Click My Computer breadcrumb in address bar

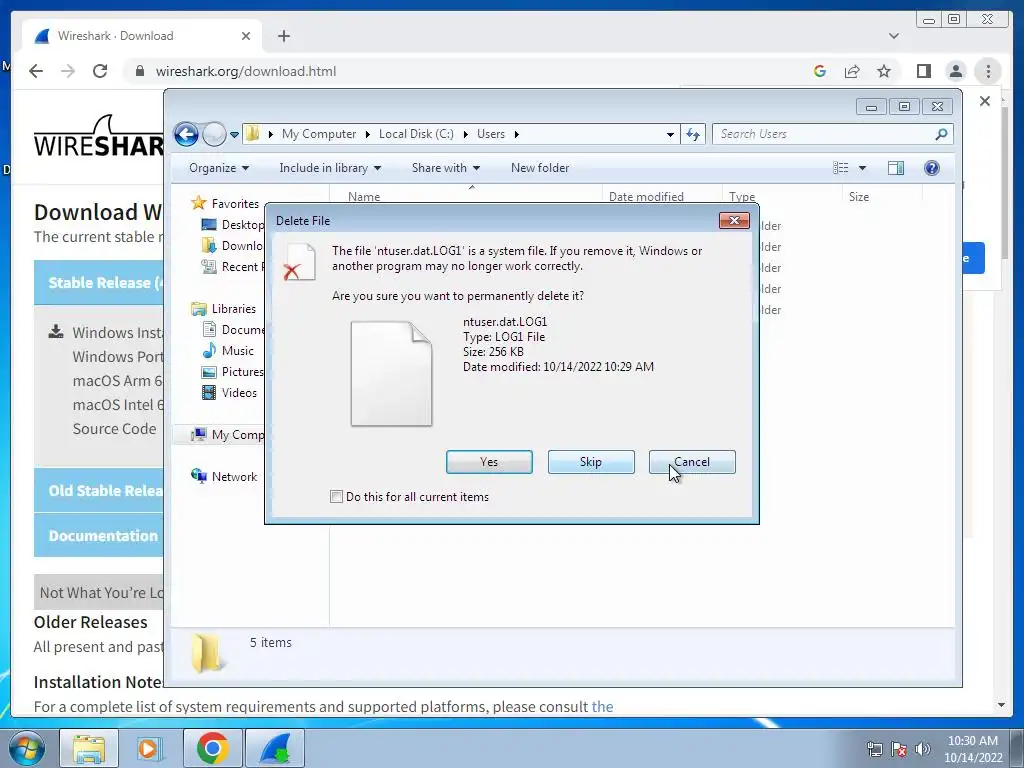click(319, 134)
